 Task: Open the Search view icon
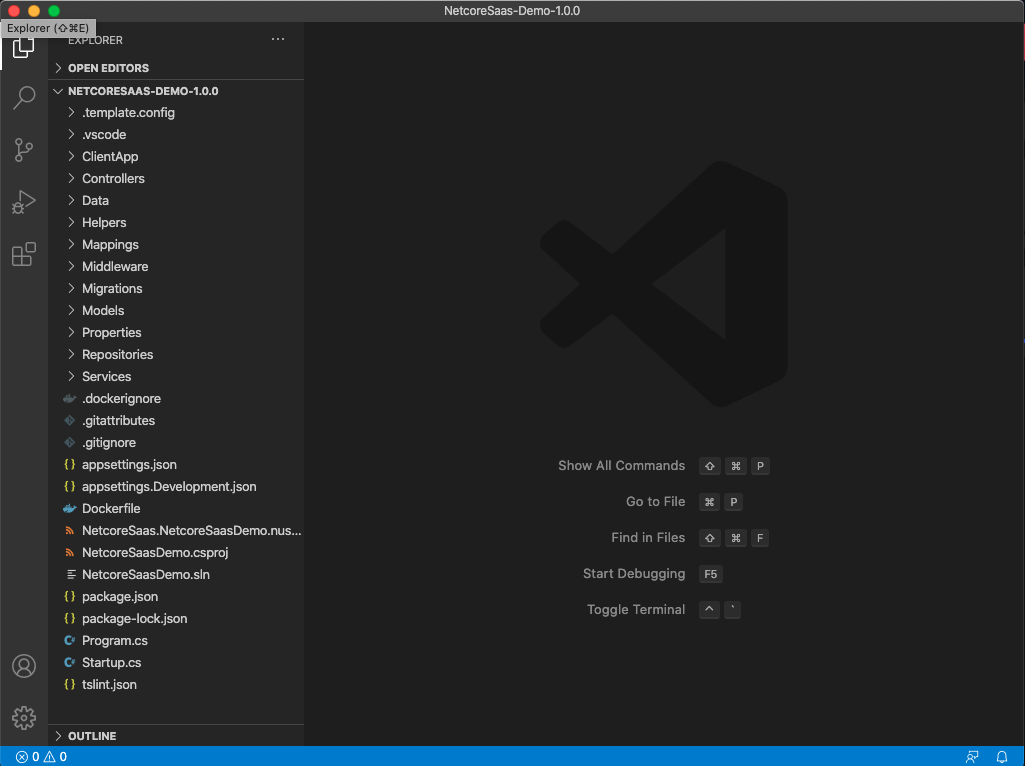[24, 98]
